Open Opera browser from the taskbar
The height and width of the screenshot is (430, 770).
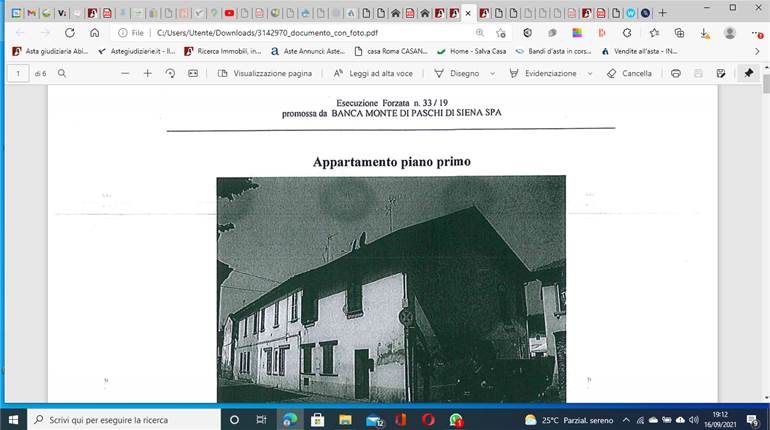(x=428, y=420)
